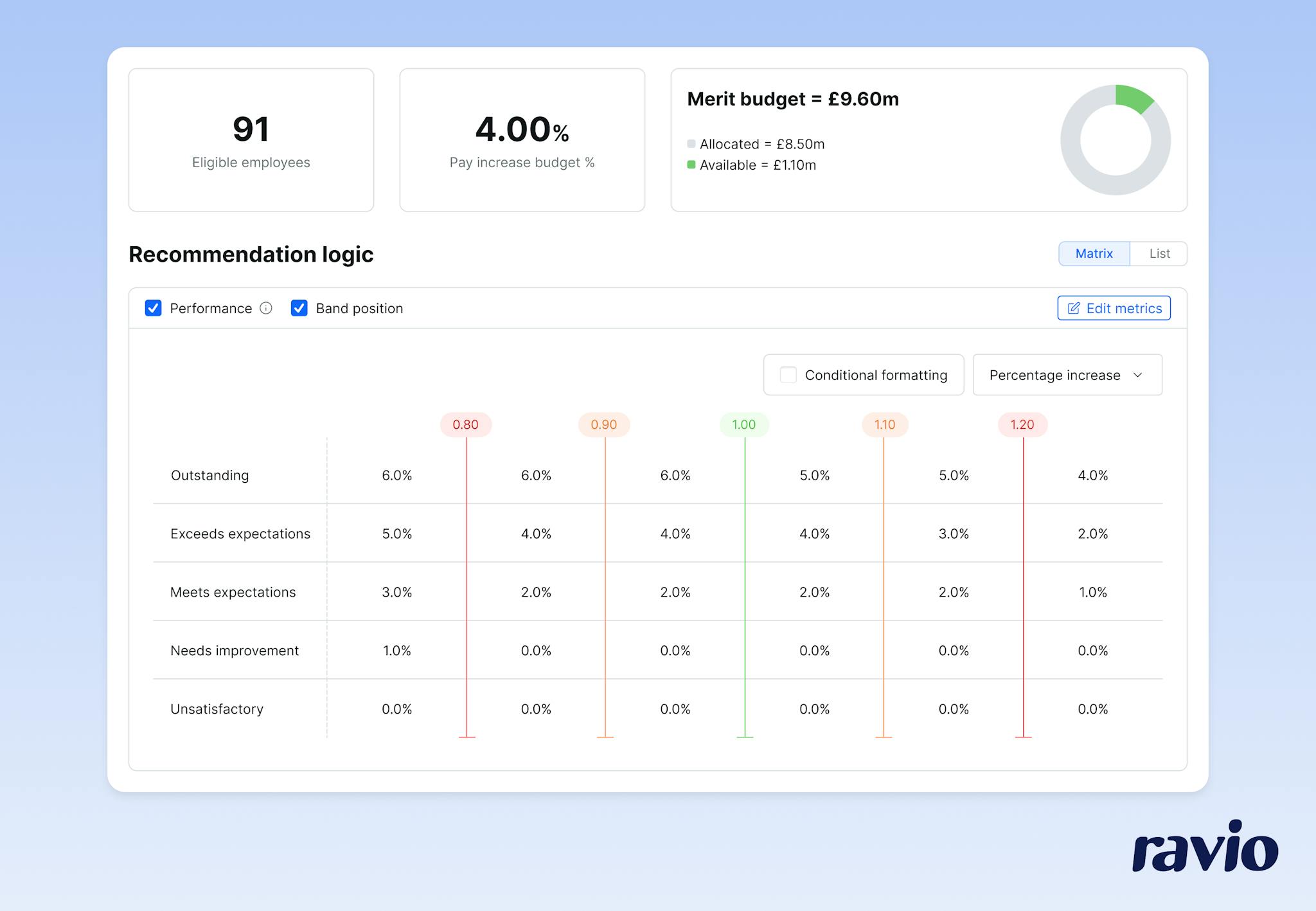Open the Performance info tooltip icon
The image size is (1316, 911).
coord(266,309)
